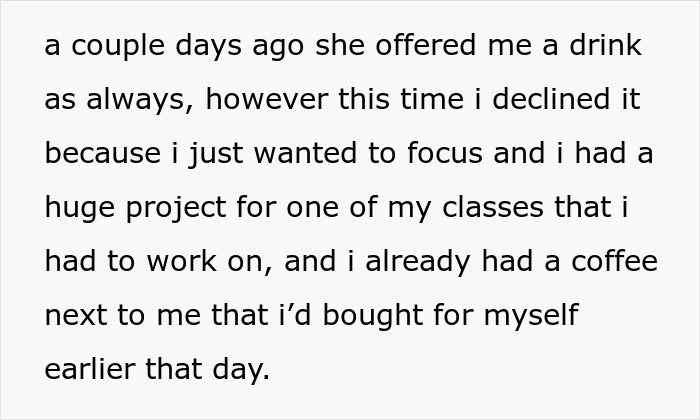Click the word "because"
This screenshot has height=420, width=700.
(x=102, y=155)
